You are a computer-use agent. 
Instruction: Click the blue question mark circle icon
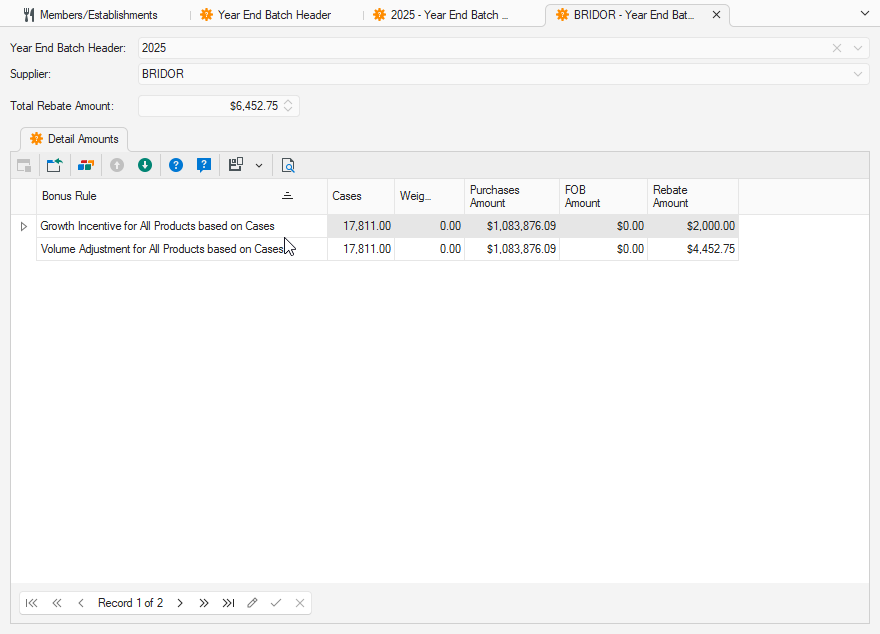click(176, 165)
